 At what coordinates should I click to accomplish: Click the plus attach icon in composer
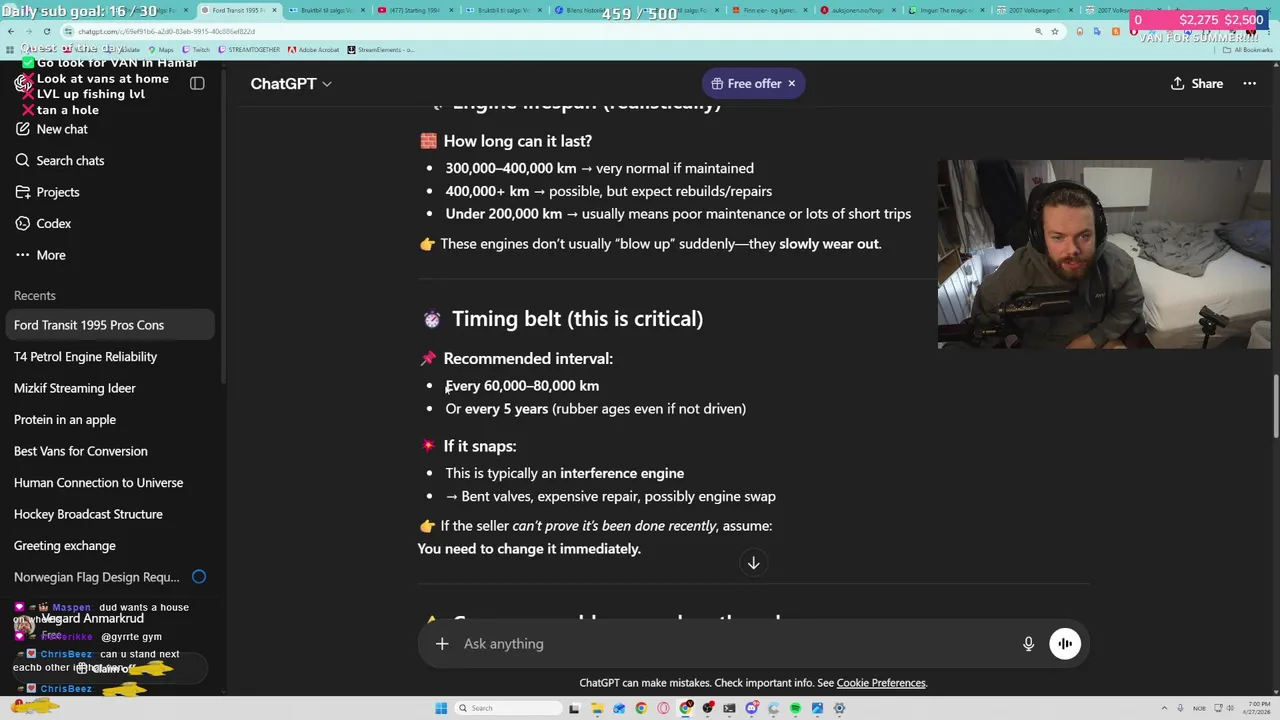442,644
